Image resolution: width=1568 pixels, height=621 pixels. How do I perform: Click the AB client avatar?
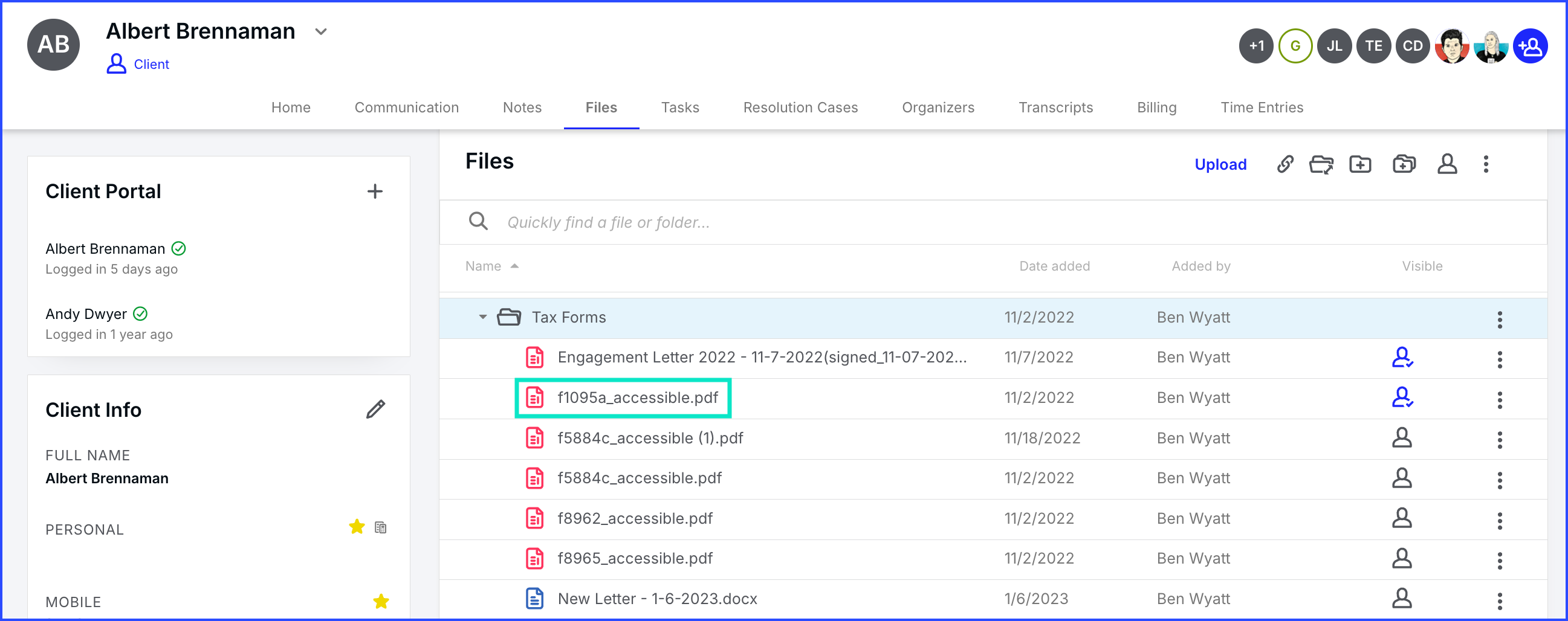(54, 45)
